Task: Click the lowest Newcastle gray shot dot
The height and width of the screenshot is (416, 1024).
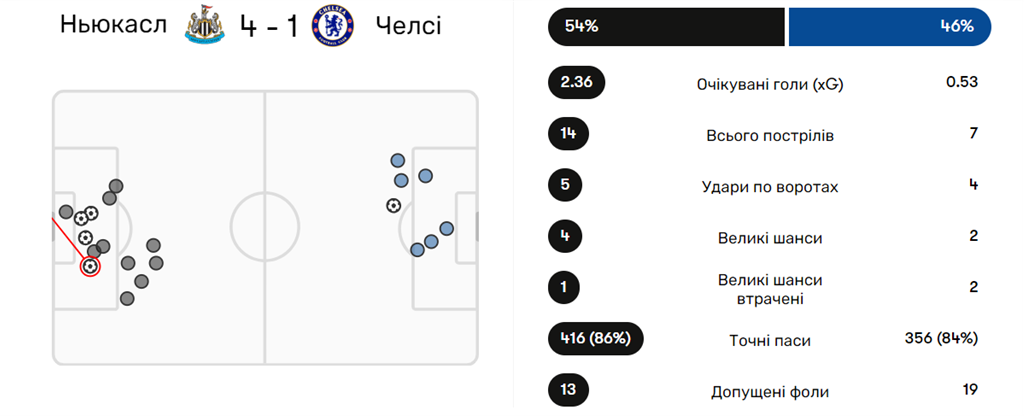Action: (x=127, y=298)
